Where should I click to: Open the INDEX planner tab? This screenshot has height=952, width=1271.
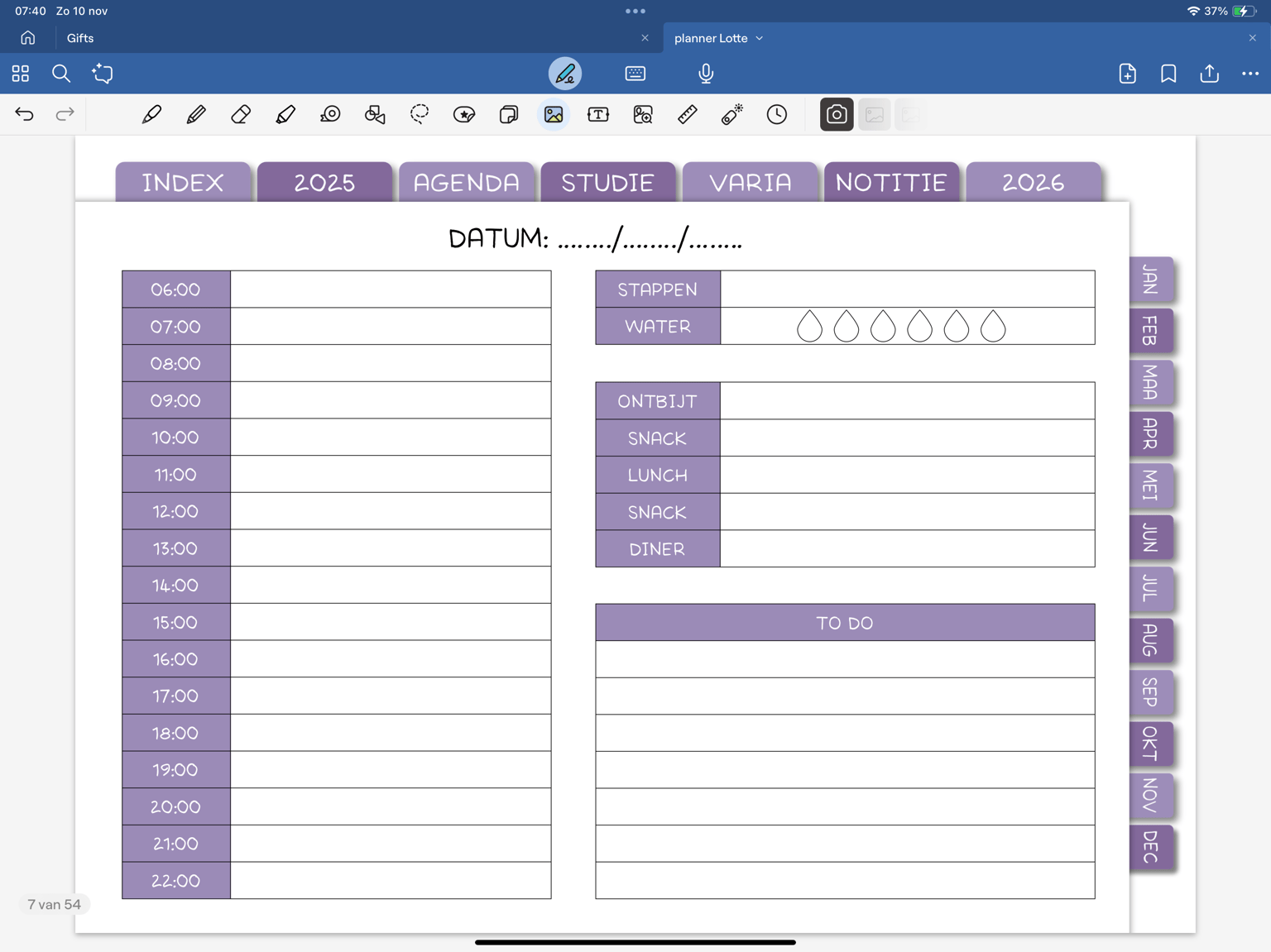coord(184,182)
